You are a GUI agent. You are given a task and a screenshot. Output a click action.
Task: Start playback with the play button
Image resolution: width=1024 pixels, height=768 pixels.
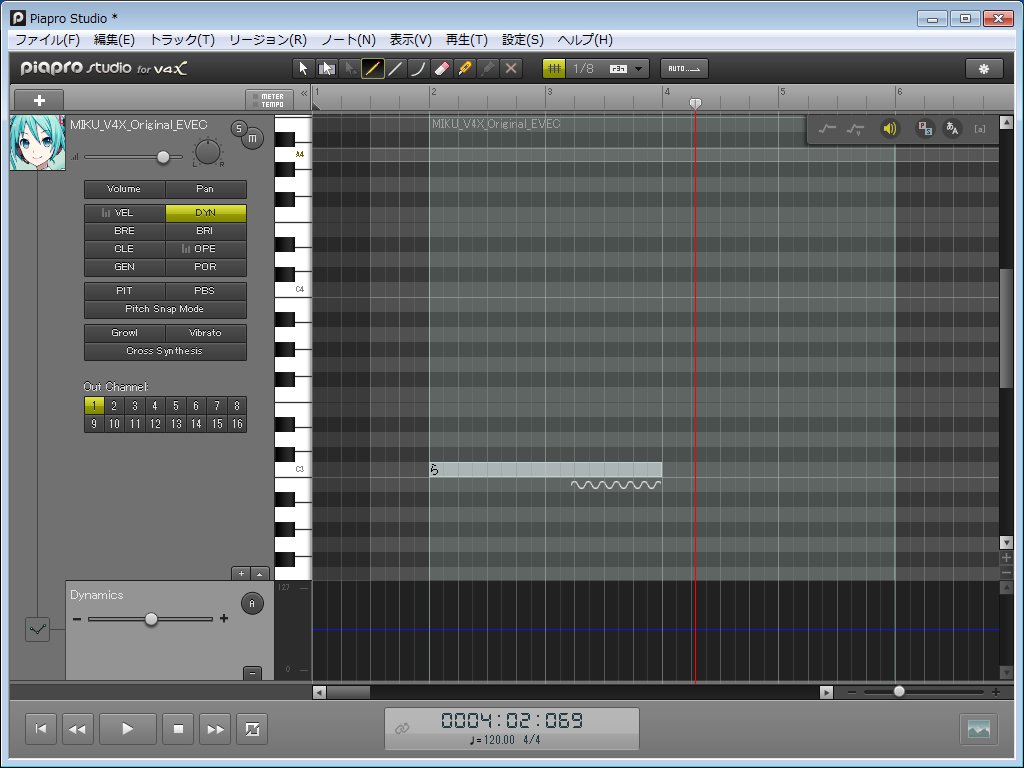point(127,729)
